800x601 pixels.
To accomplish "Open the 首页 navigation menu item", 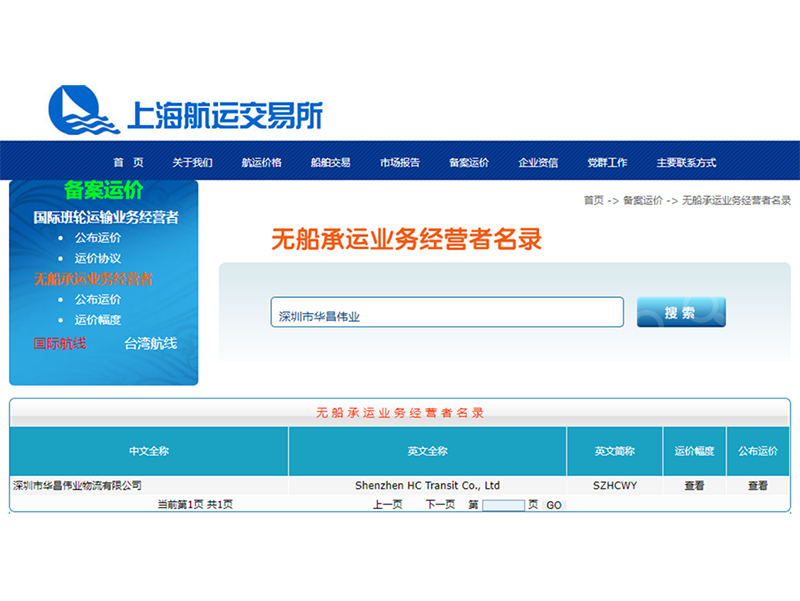I will click(x=128, y=162).
